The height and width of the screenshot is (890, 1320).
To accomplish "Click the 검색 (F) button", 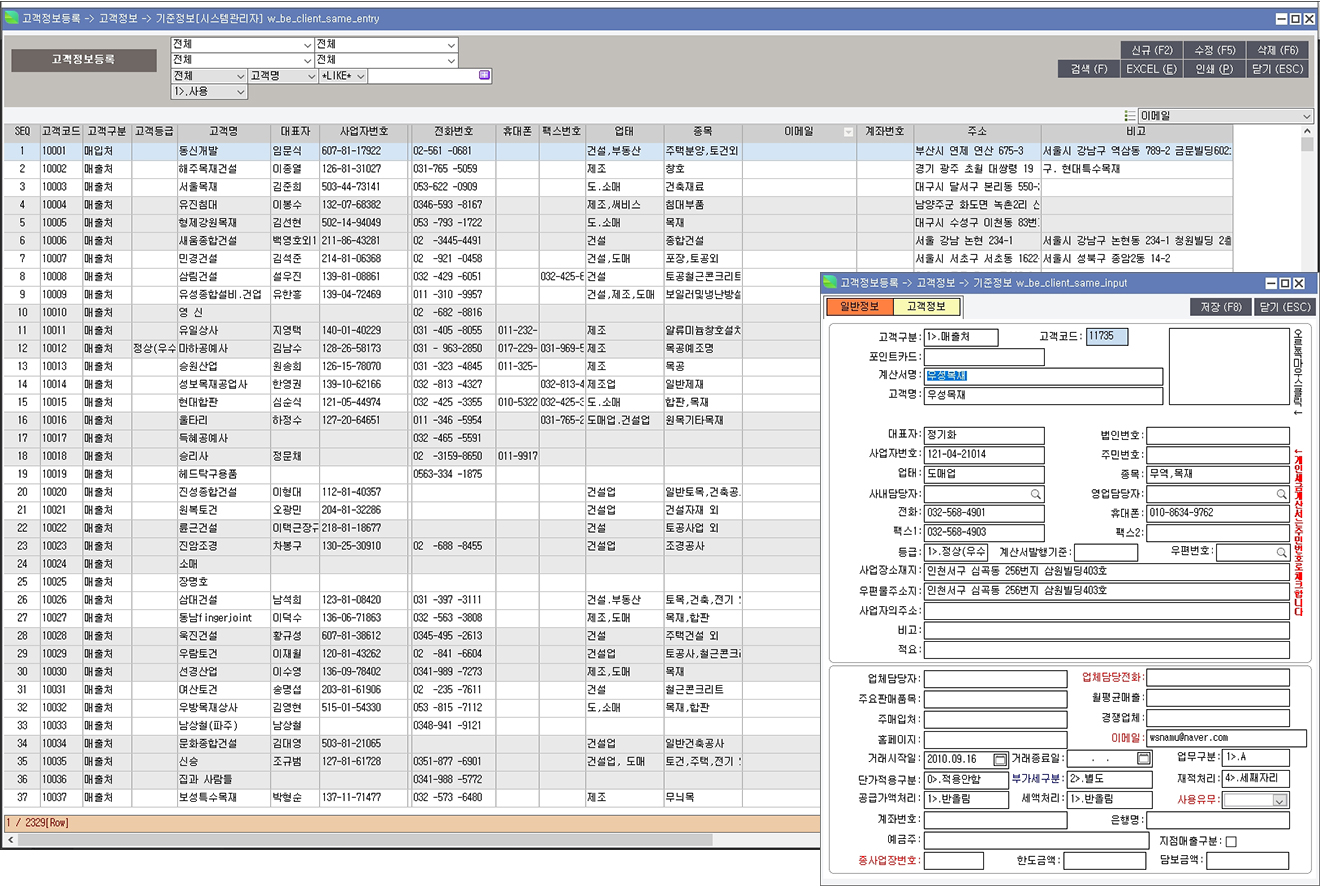I will [1088, 69].
